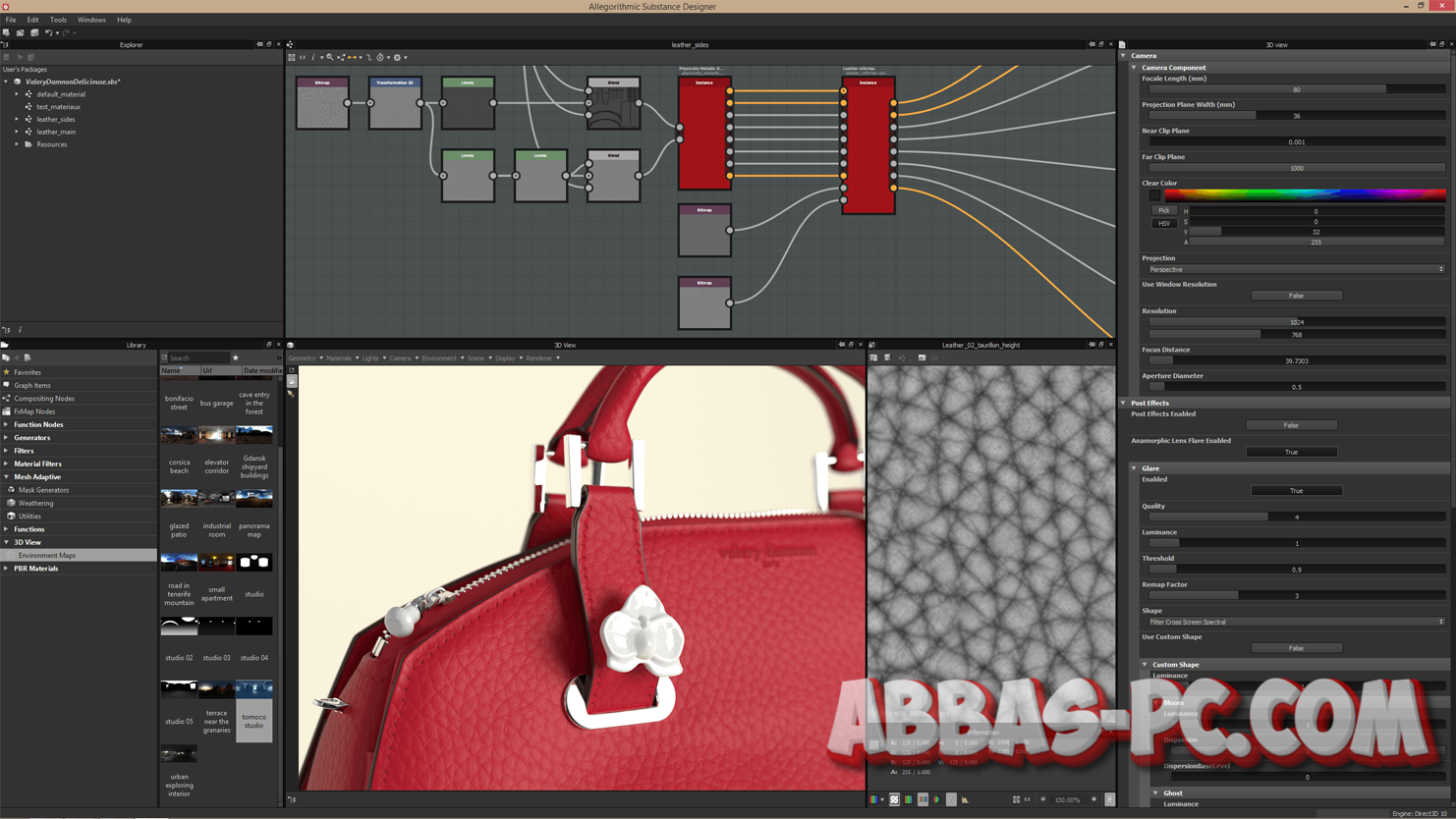Image resolution: width=1456 pixels, height=819 pixels.
Task: Disable the Glare effect
Action: click(1296, 490)
